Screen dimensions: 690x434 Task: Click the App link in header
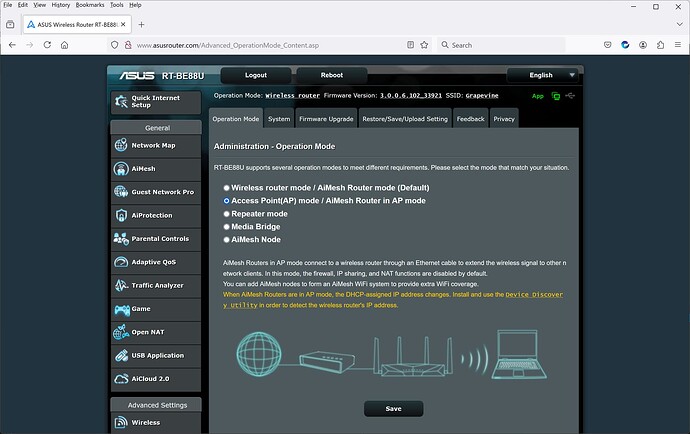click(x=538, y=96)
